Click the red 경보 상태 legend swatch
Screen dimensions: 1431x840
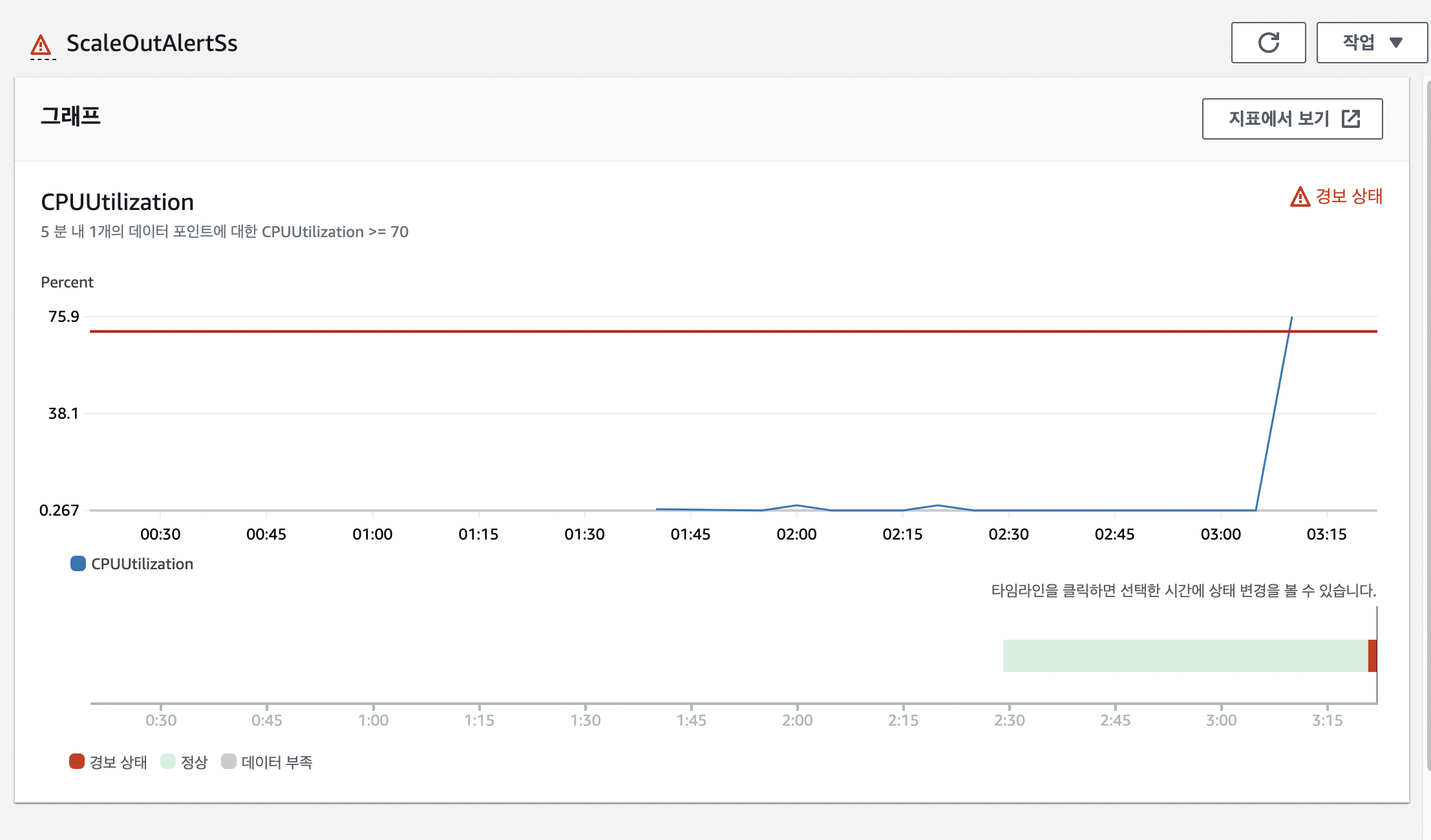pos(77,761)
